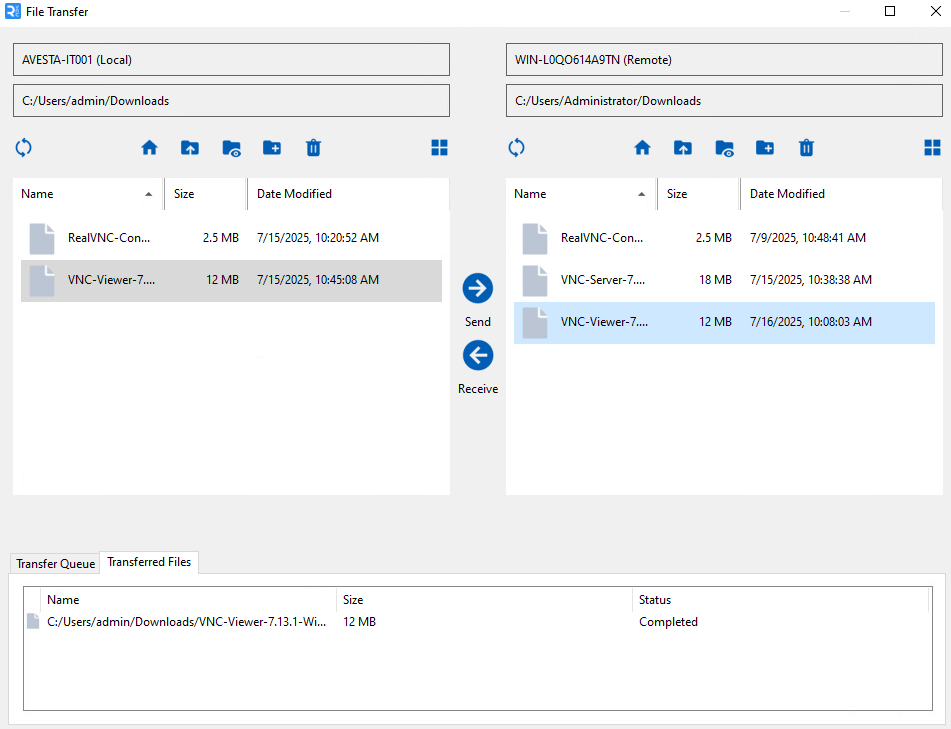Sort local files by Size column

tap(185, 193)
